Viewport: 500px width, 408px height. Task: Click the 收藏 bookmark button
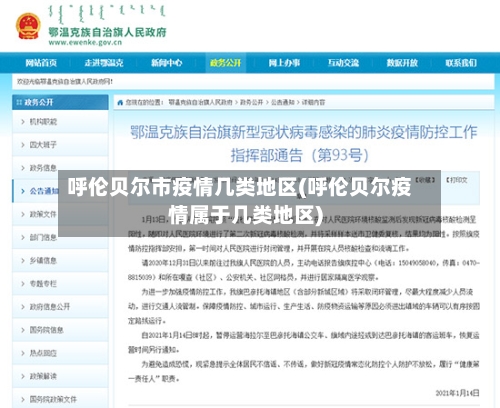[x=425, y=180]
